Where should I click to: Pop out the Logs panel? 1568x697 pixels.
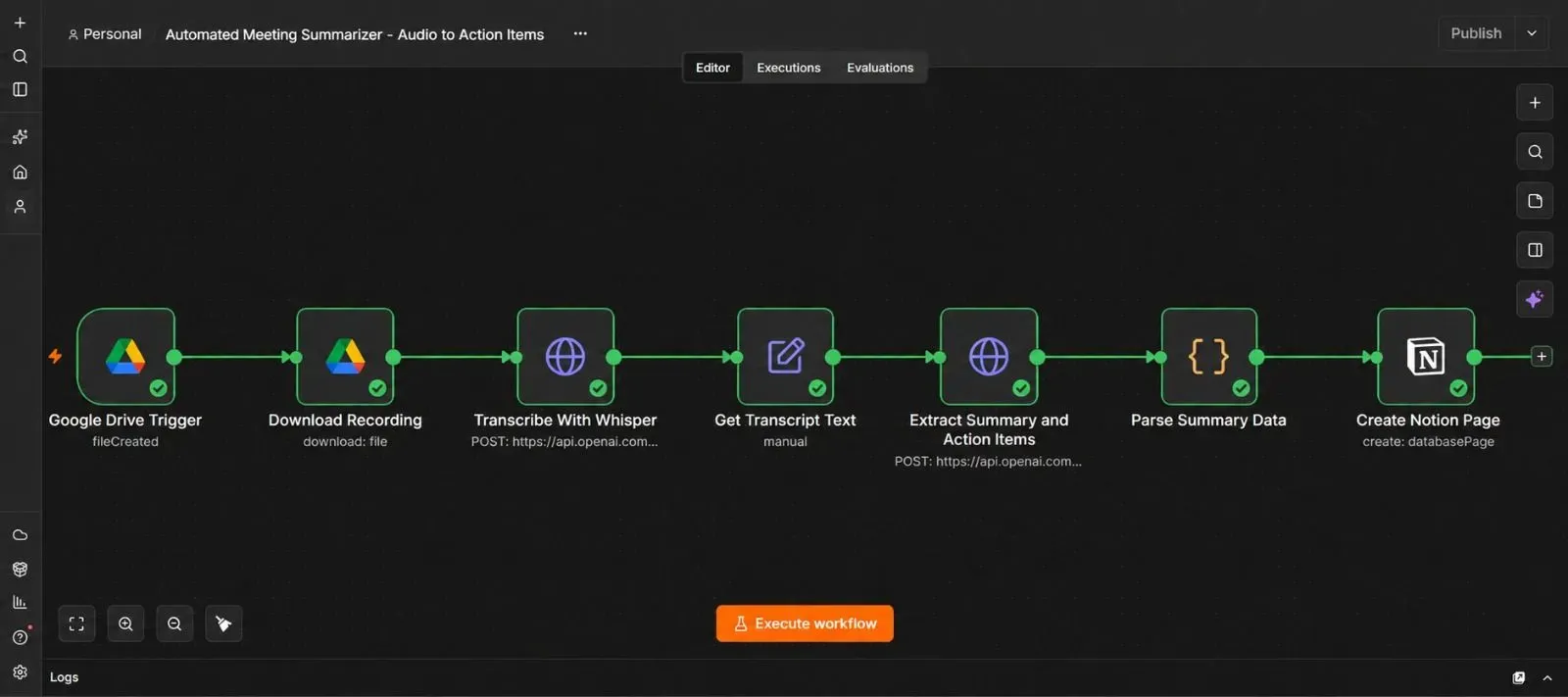tap(1519, 677)
